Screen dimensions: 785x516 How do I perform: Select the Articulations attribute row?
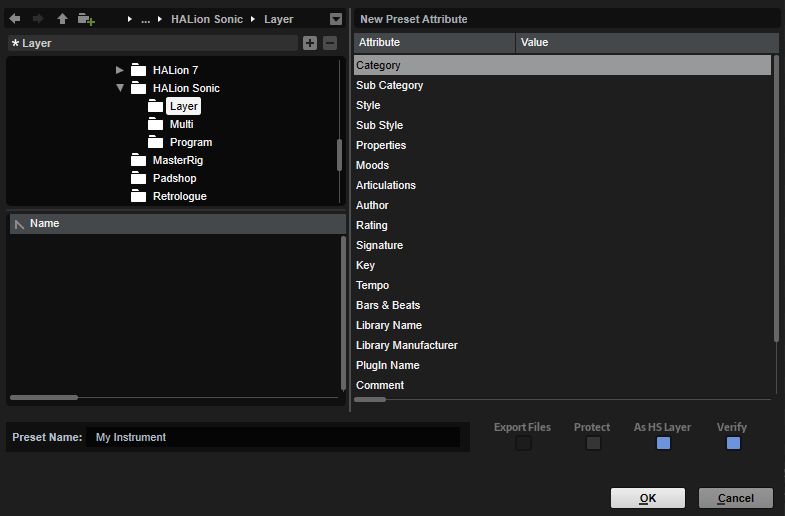pyautogui.click(x=563, y=185)
